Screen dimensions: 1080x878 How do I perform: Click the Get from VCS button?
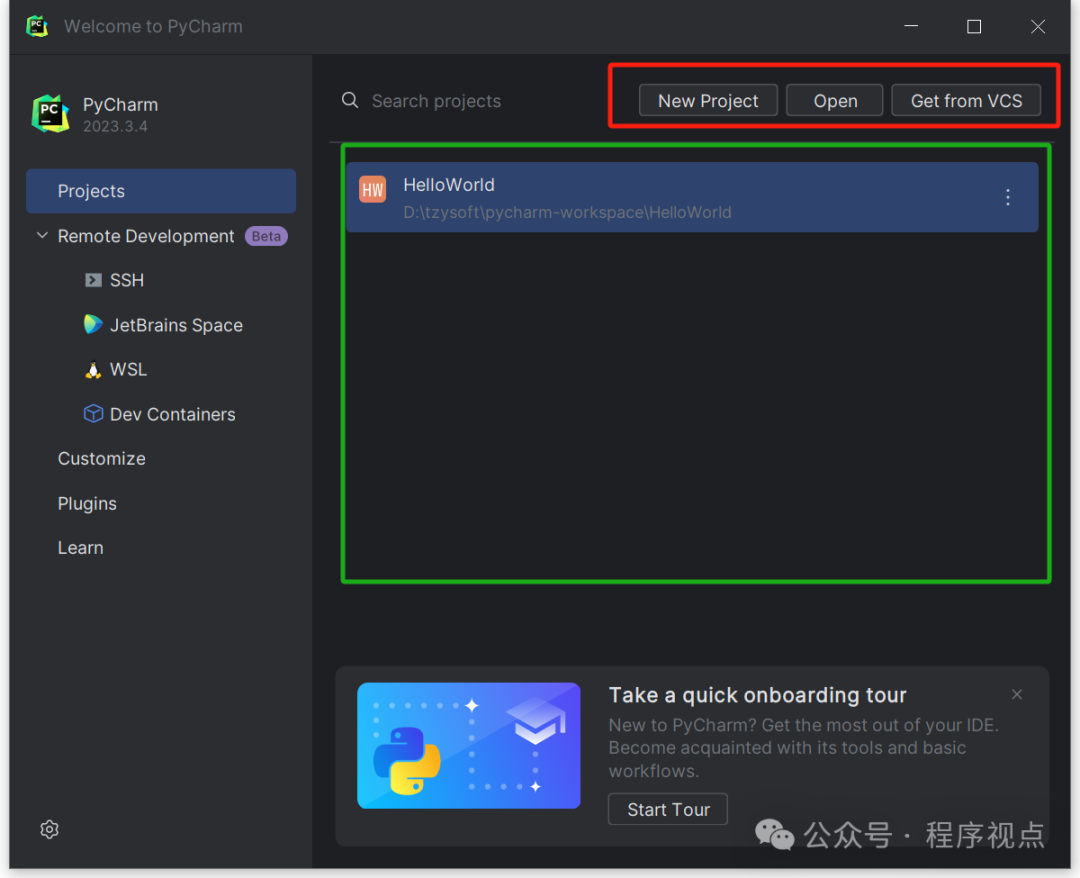[x=966, y=101]
